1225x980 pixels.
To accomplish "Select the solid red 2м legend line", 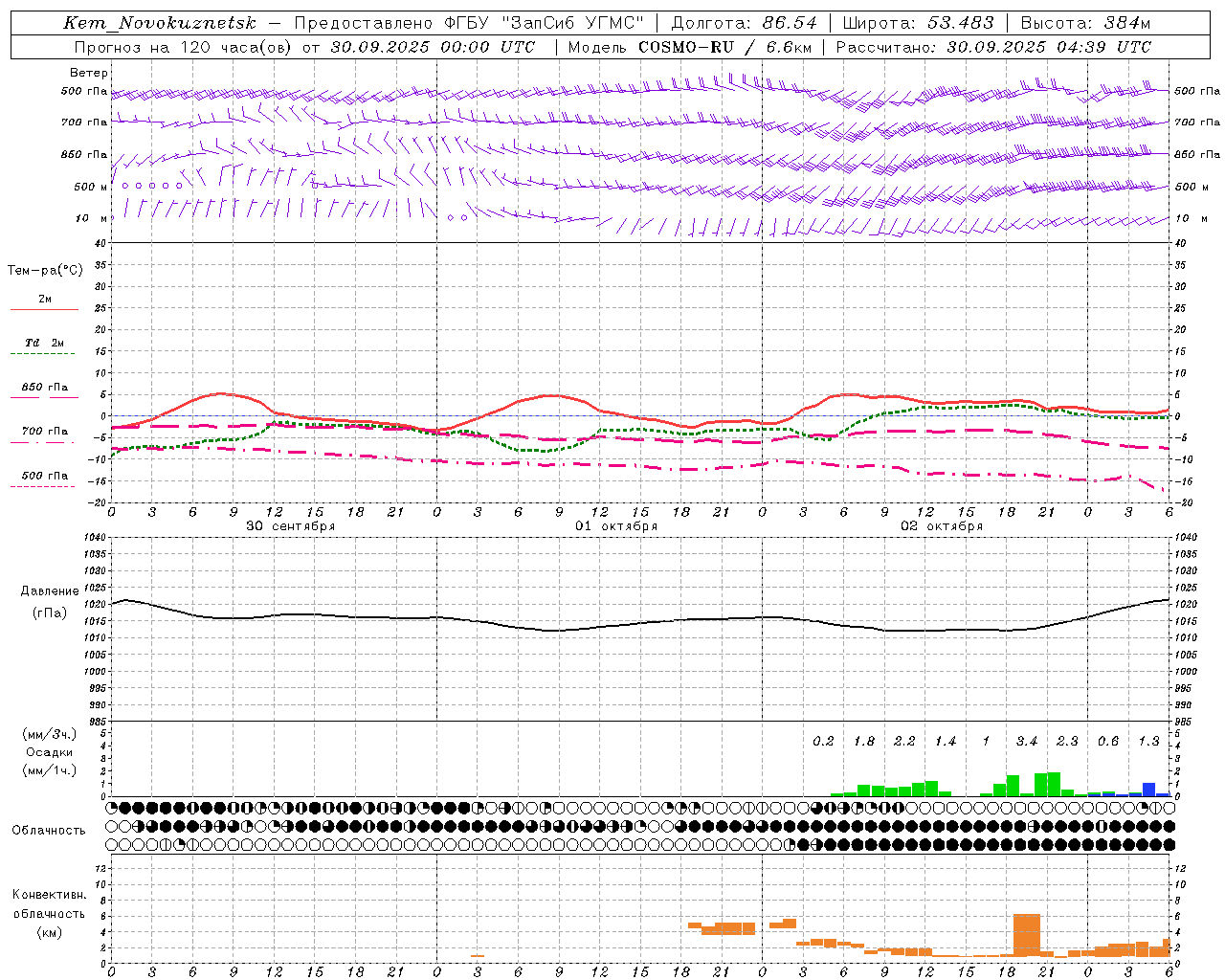I will point(44,310).
